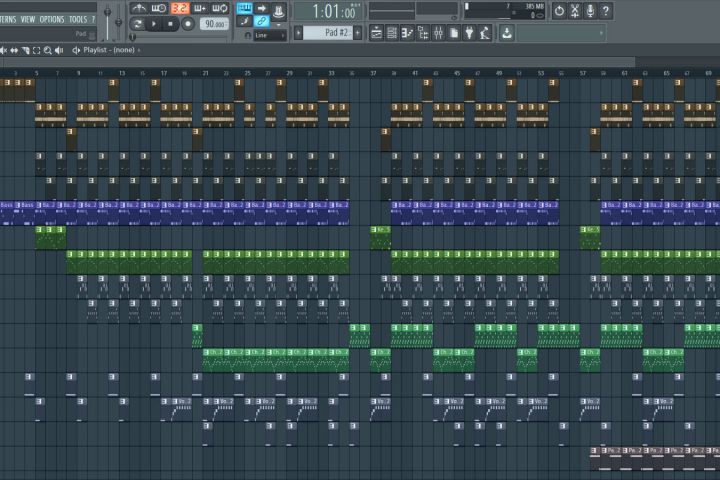Toggle the metronome
The height and width of the screenshot is (480, 720).
click(138, 8)
